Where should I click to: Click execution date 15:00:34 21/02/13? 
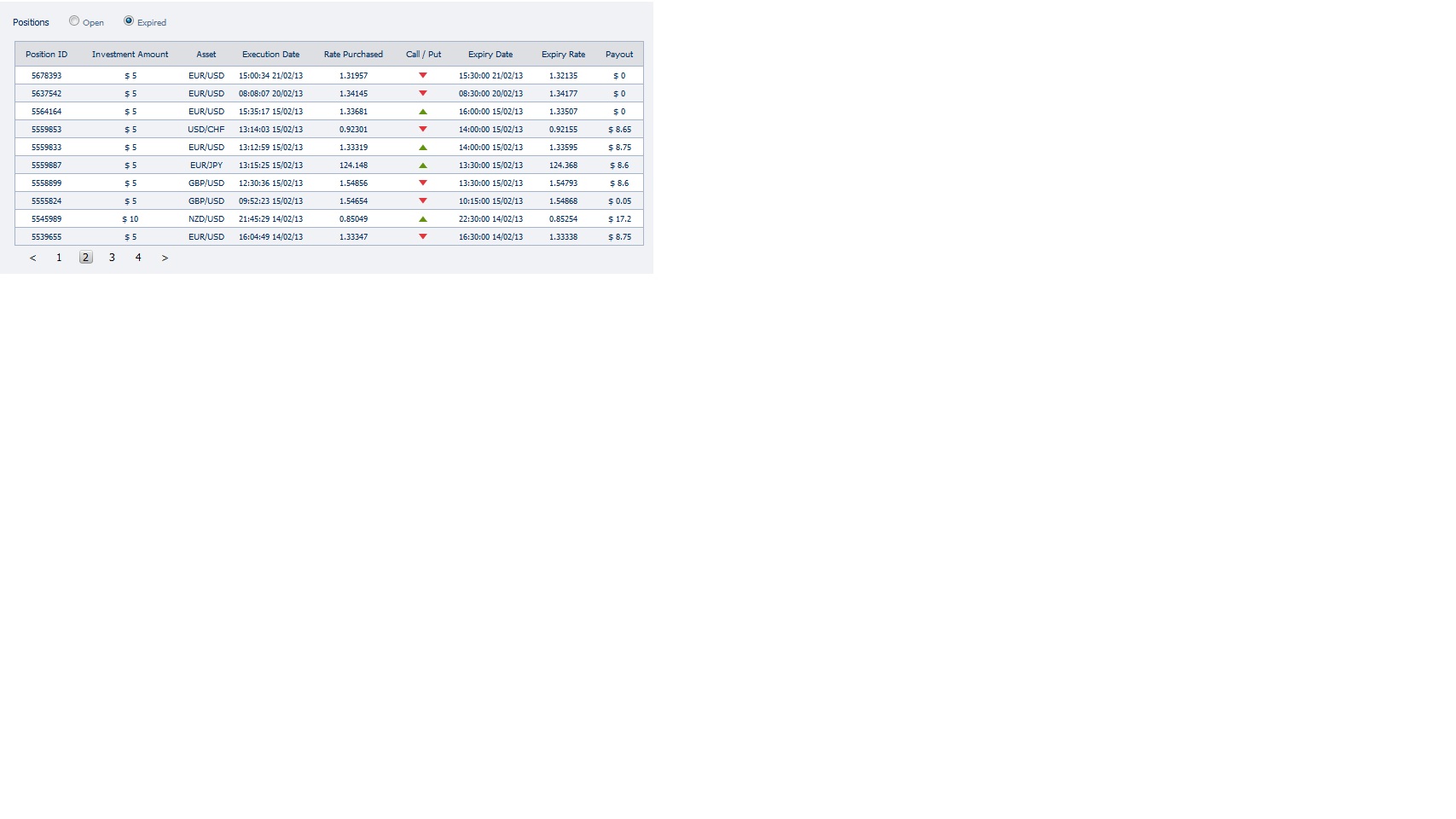coord(270,76)
